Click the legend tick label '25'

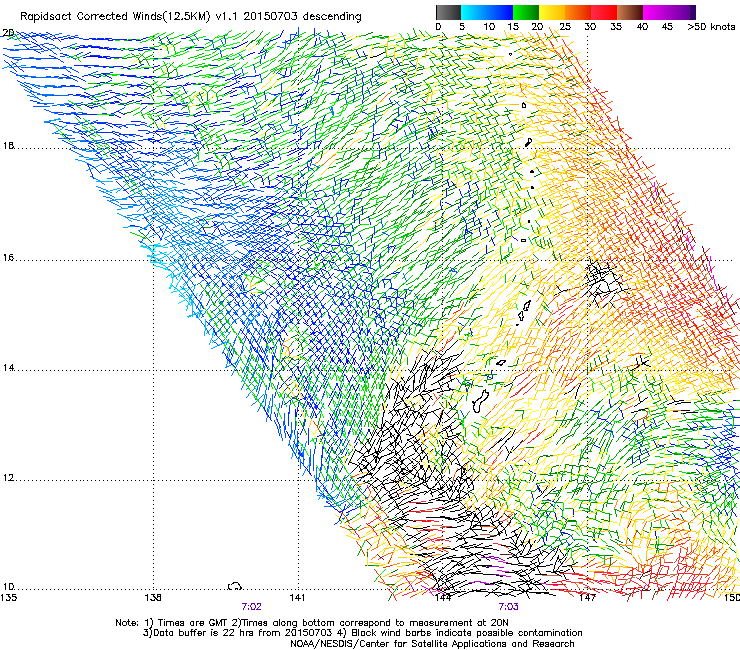tap(565, 27)
